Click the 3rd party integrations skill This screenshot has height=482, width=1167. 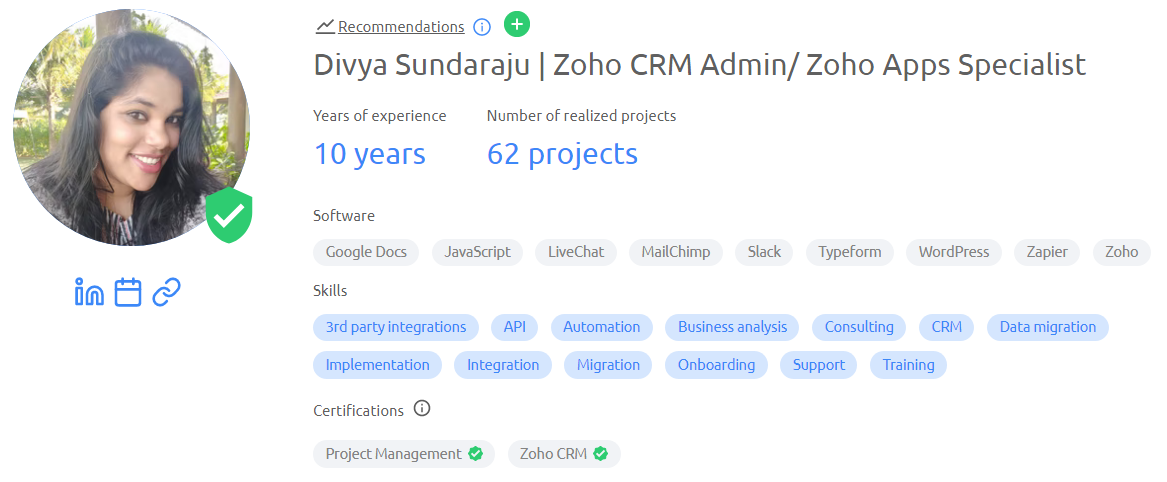point(395,327)
